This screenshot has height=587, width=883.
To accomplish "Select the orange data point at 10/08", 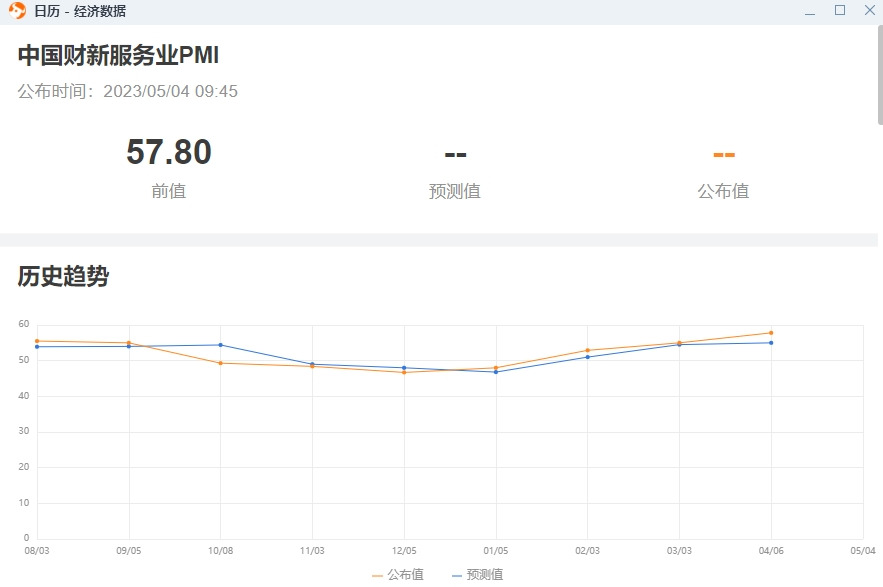I will point(220,363).
